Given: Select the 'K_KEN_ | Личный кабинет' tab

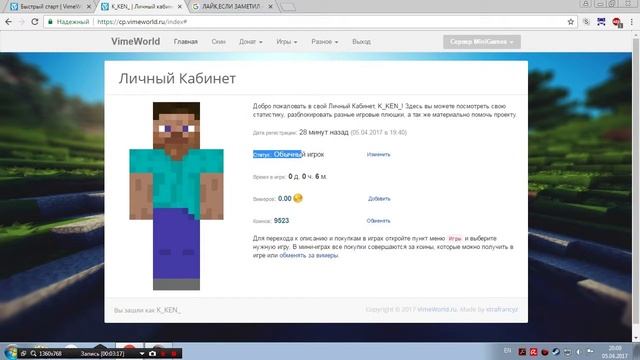Looking at the screenshot, I should tap(141, 7).
